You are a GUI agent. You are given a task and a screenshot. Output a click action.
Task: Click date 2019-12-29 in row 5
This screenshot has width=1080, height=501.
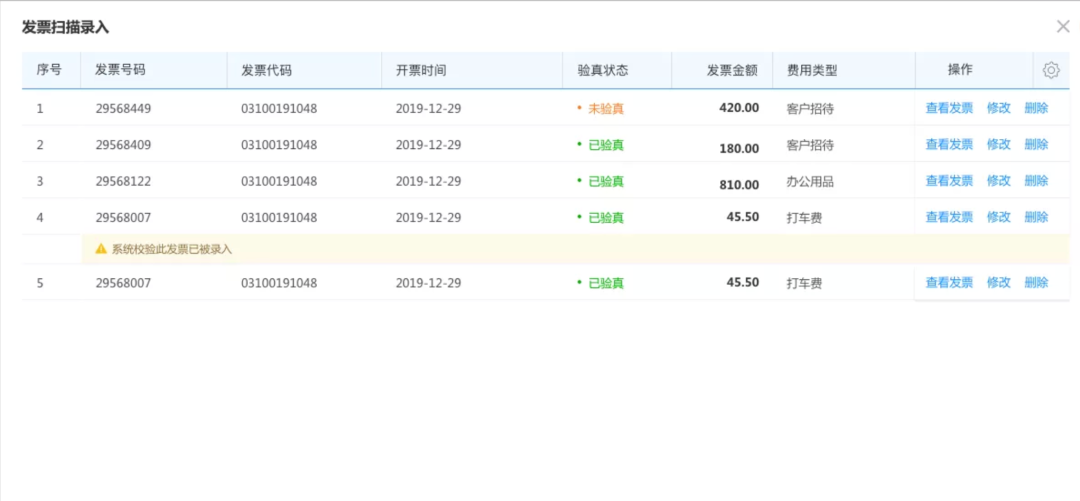pos(428,283)
